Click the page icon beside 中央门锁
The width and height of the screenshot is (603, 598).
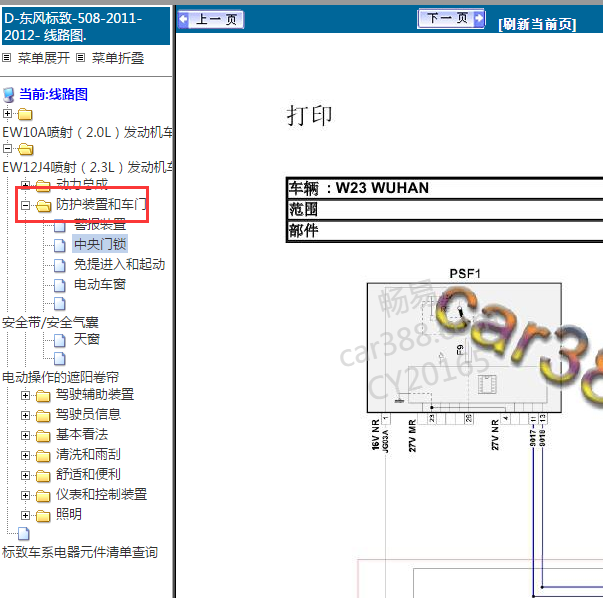coord(60,245)
